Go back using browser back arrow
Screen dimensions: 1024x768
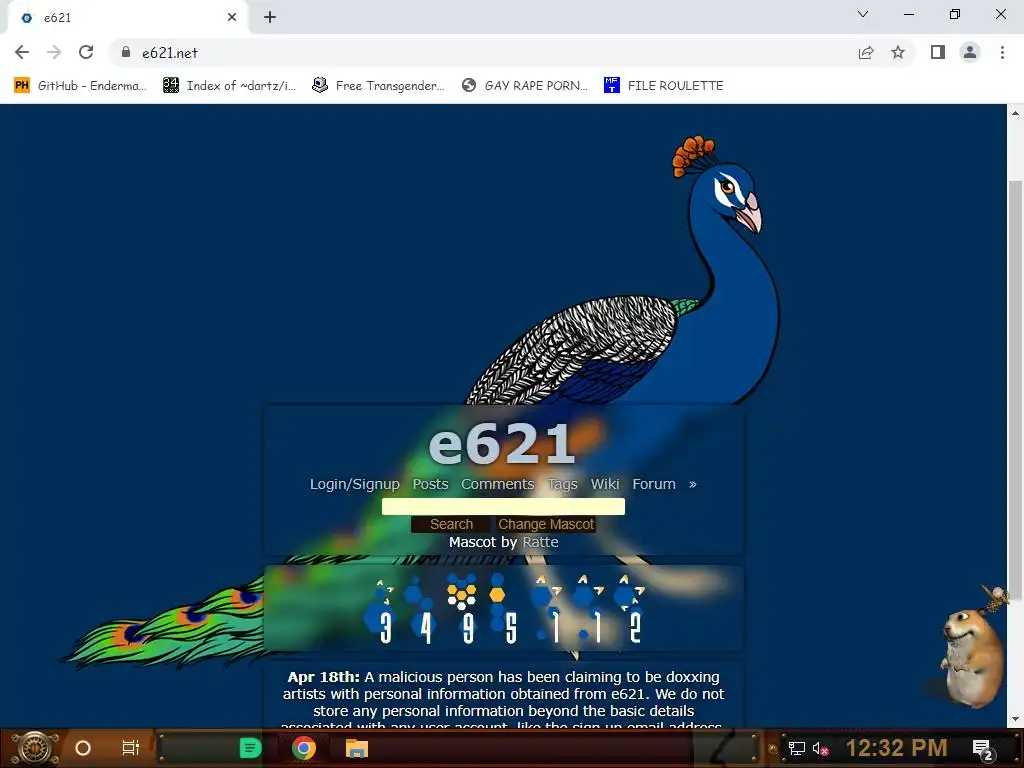point(22,52)
